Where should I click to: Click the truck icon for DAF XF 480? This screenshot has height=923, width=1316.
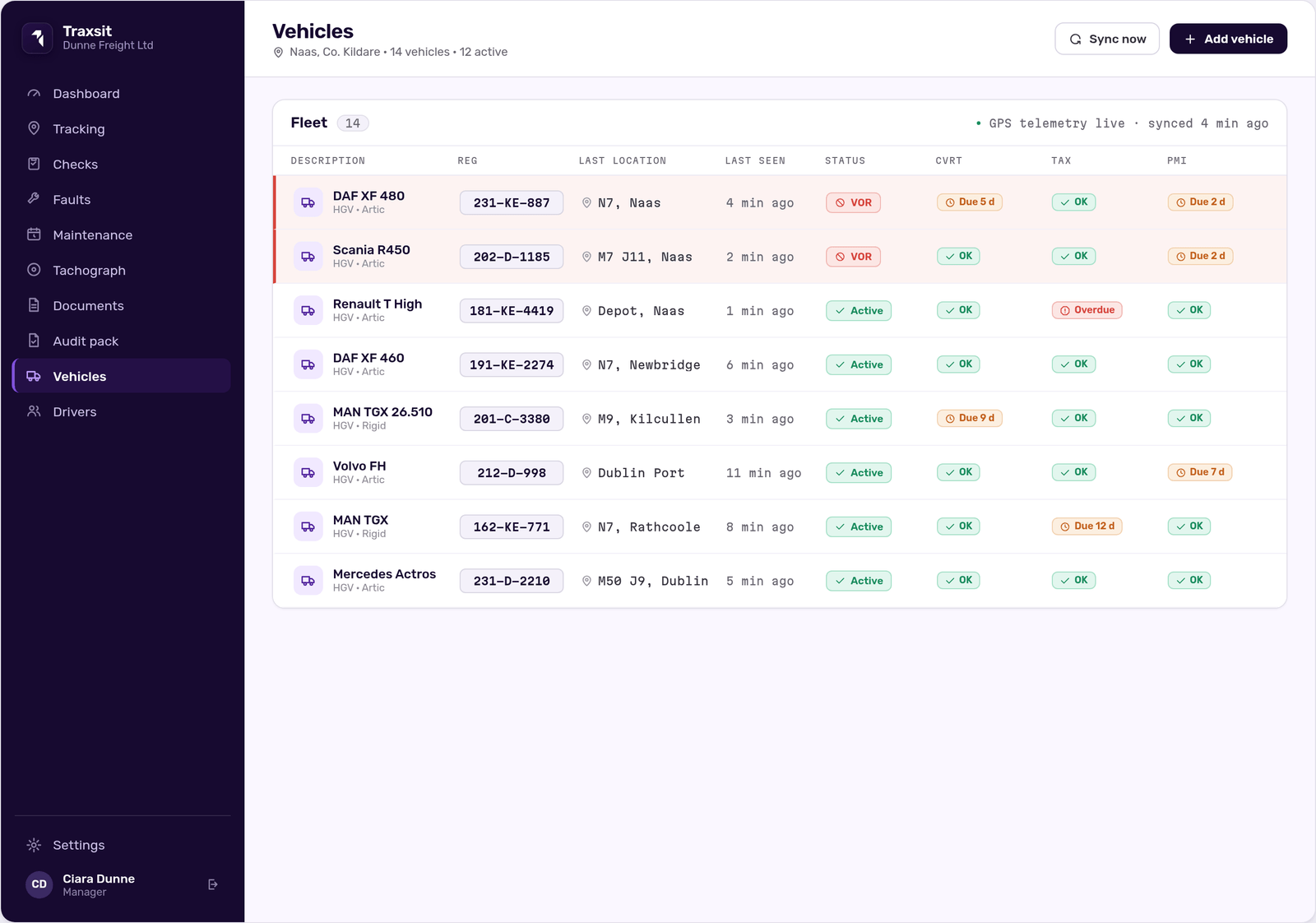point(308,202)
